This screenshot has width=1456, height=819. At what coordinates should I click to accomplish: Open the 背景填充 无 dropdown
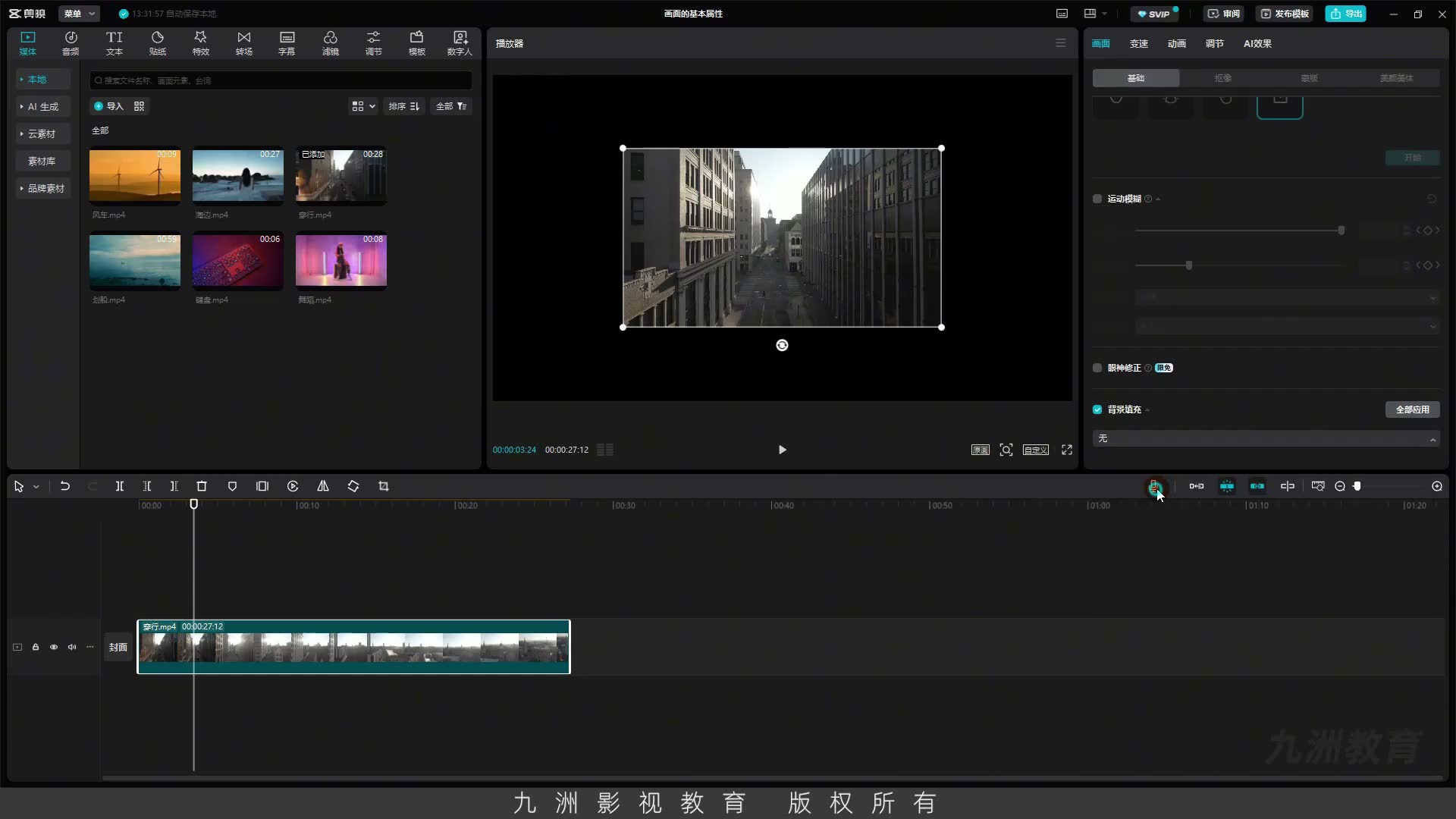pyautogui.click(x=1266, y=439)
